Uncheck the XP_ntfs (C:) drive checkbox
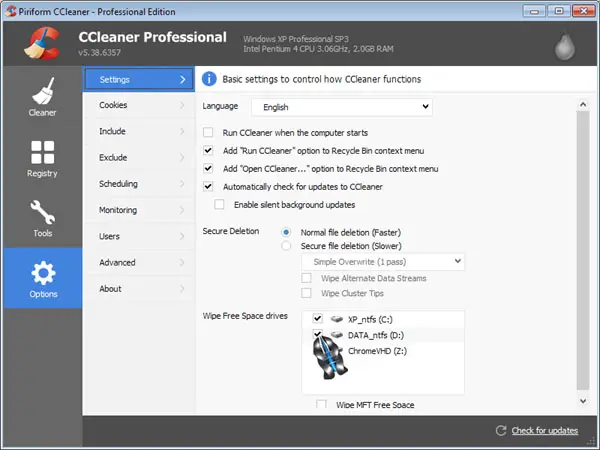The image size is (600, 450). [318, 318]
